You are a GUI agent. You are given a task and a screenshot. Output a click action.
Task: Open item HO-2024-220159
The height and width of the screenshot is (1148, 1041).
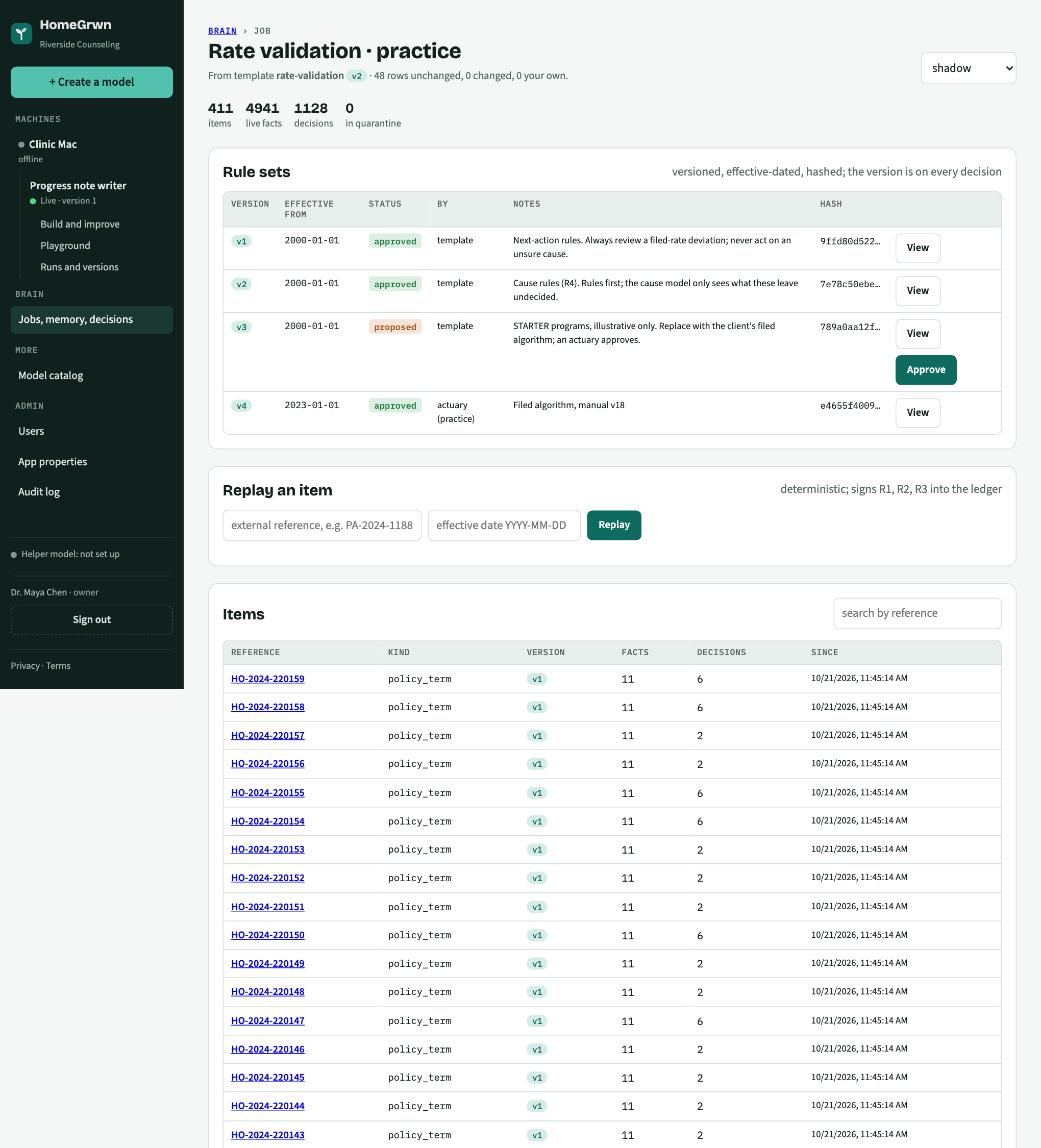[268, 679]
